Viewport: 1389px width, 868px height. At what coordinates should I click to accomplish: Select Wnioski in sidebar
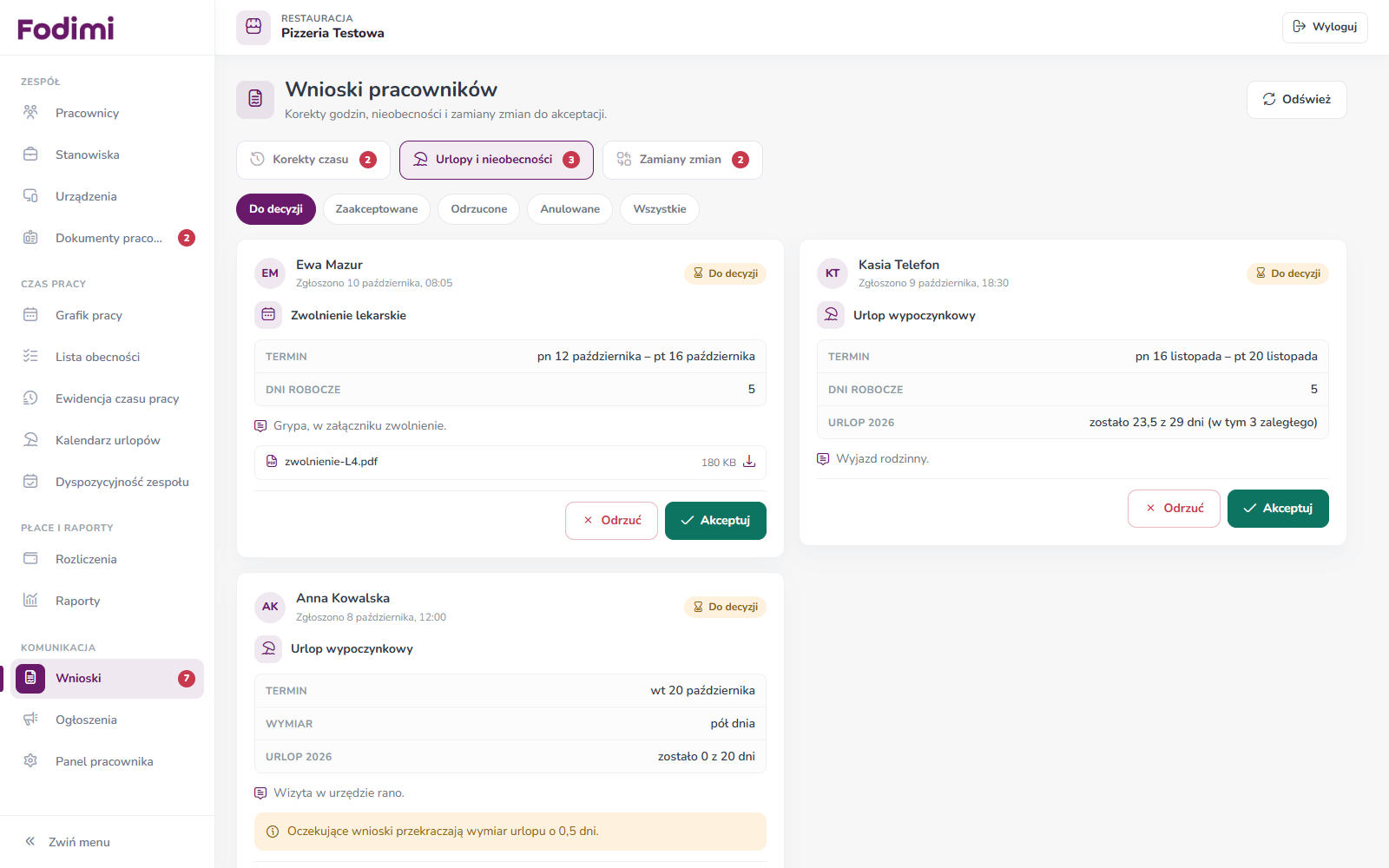point(107,678)
